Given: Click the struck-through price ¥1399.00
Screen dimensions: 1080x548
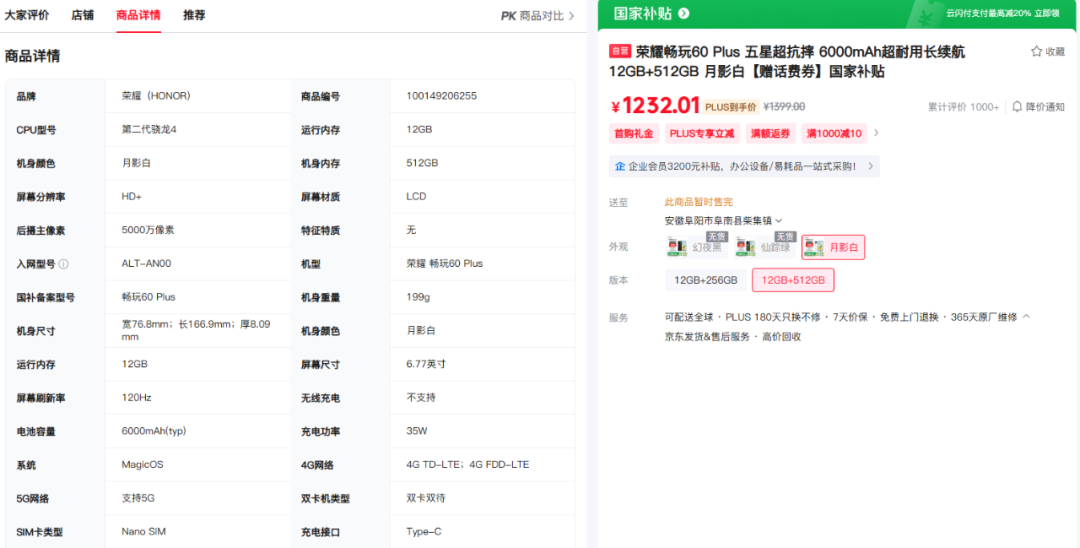Looking at the screenshot, I should pyautogui.click(x=785, y=107).
